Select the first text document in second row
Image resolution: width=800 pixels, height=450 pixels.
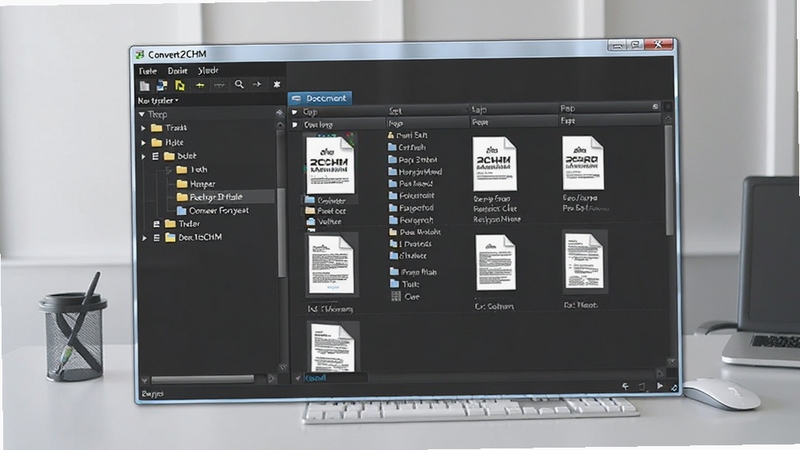[x=331, y=264]
